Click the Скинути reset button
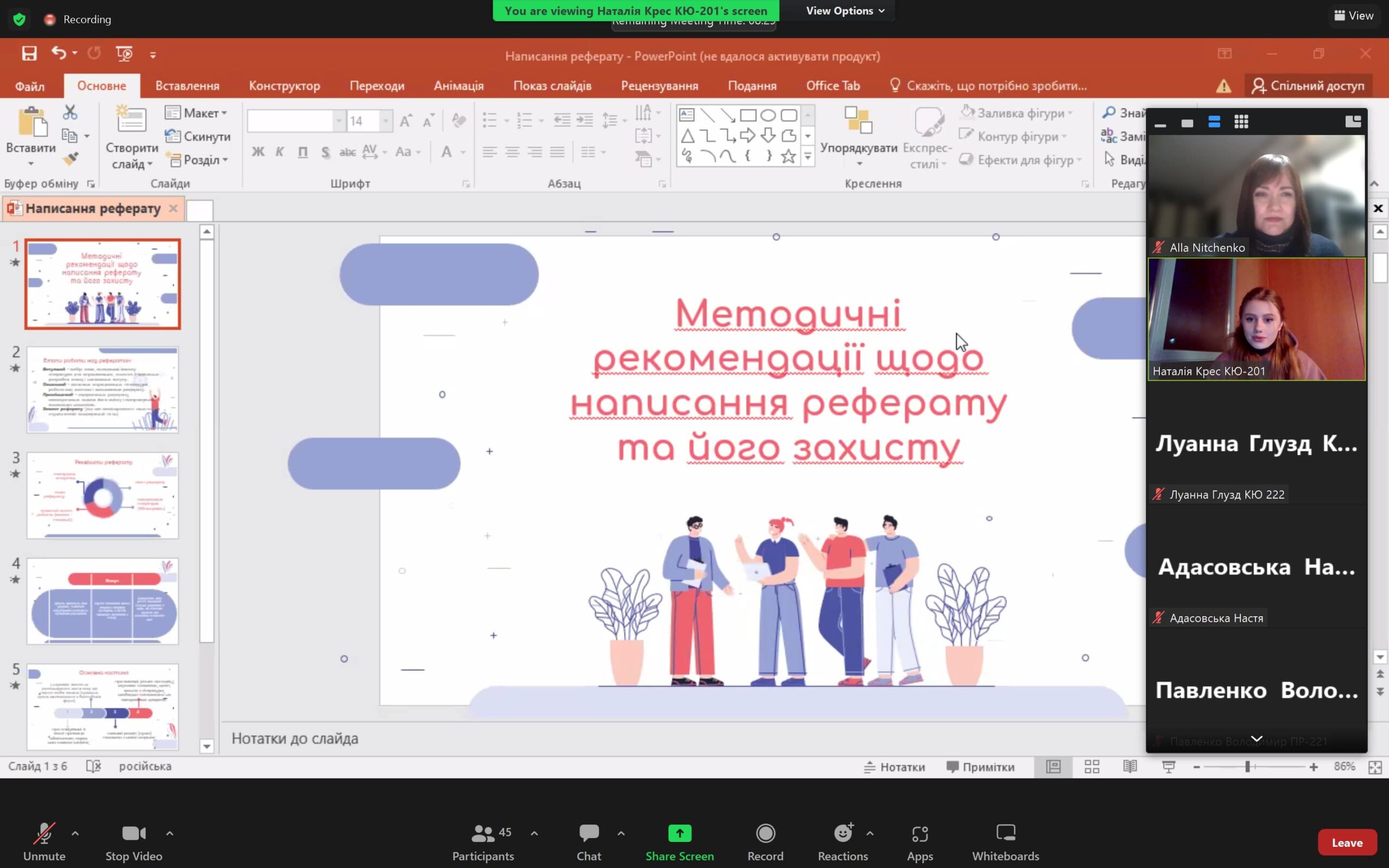This screenshot has height=868, width=1389. pyautogui.click(x=197, y=136)
